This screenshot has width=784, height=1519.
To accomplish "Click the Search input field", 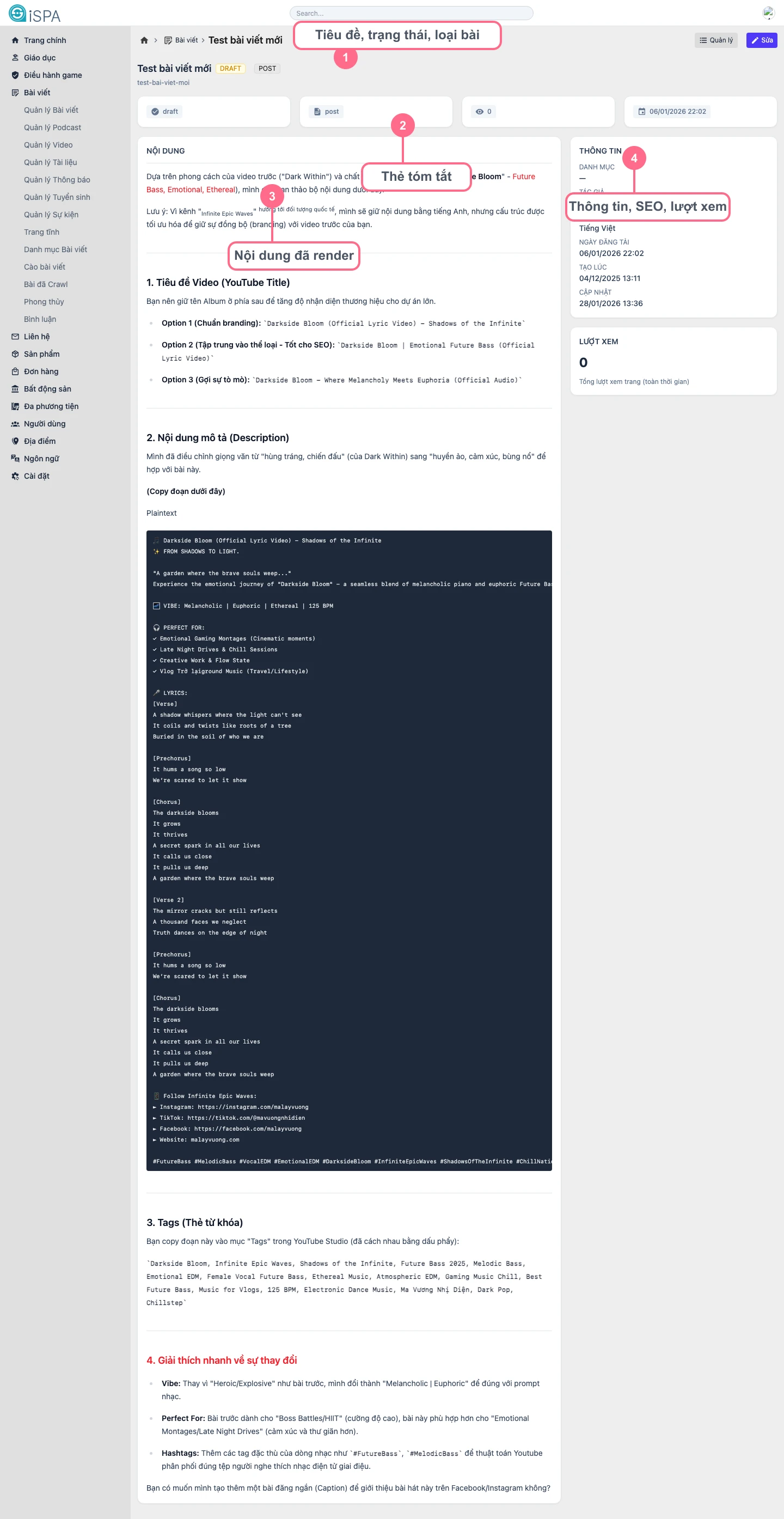I will (411, 14).
